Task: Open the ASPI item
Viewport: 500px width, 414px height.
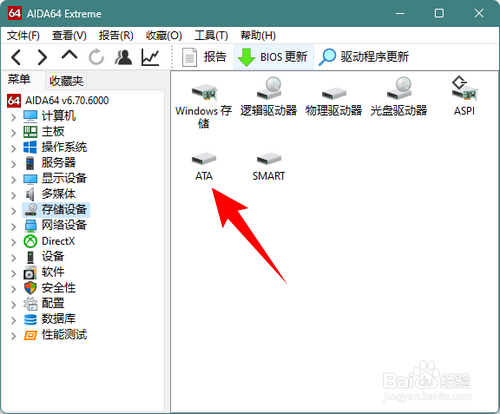Action: pos(464,96)
